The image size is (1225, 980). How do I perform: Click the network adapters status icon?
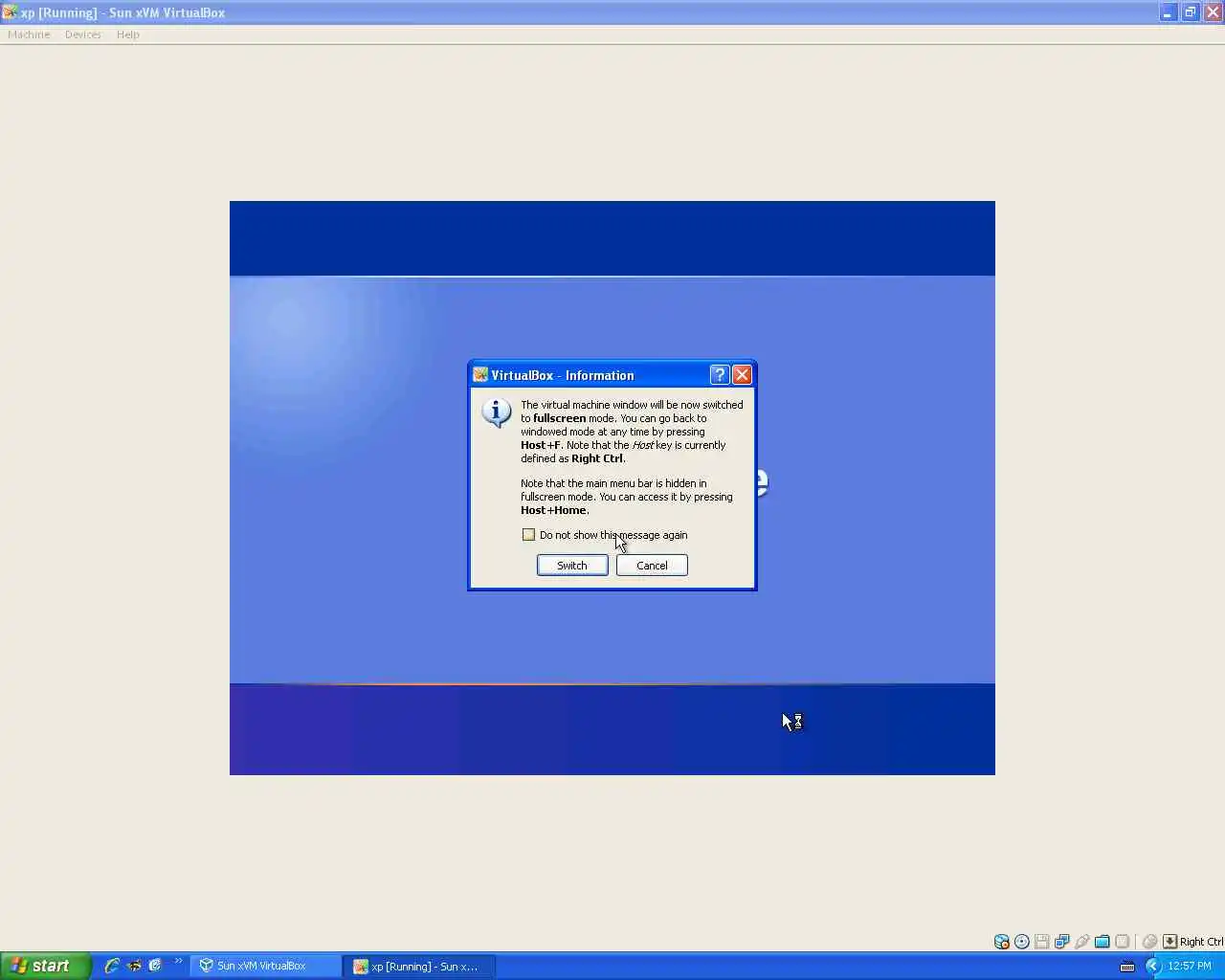coord(1062,942)
